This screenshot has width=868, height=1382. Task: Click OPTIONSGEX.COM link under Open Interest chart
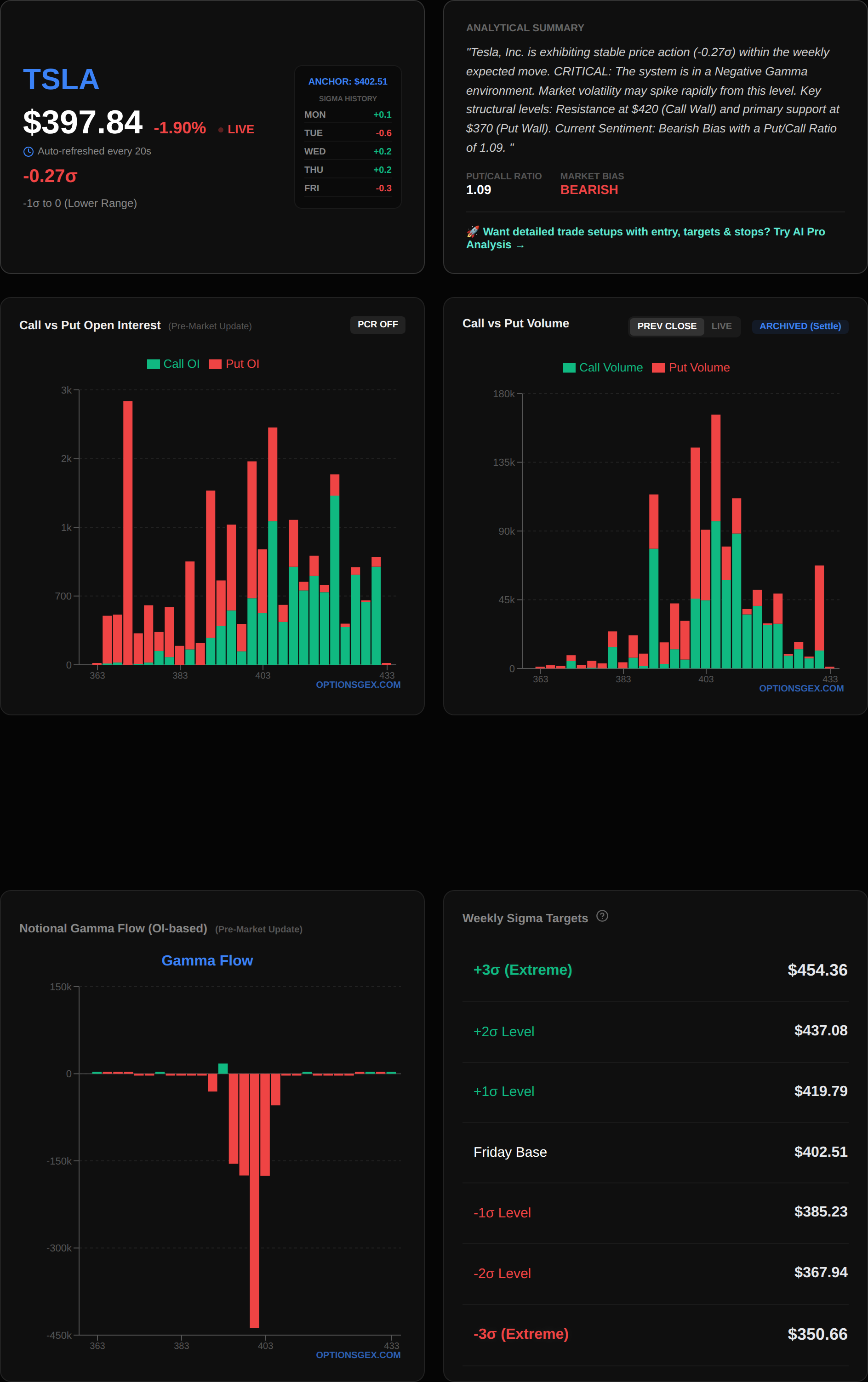tap(358, 685)
